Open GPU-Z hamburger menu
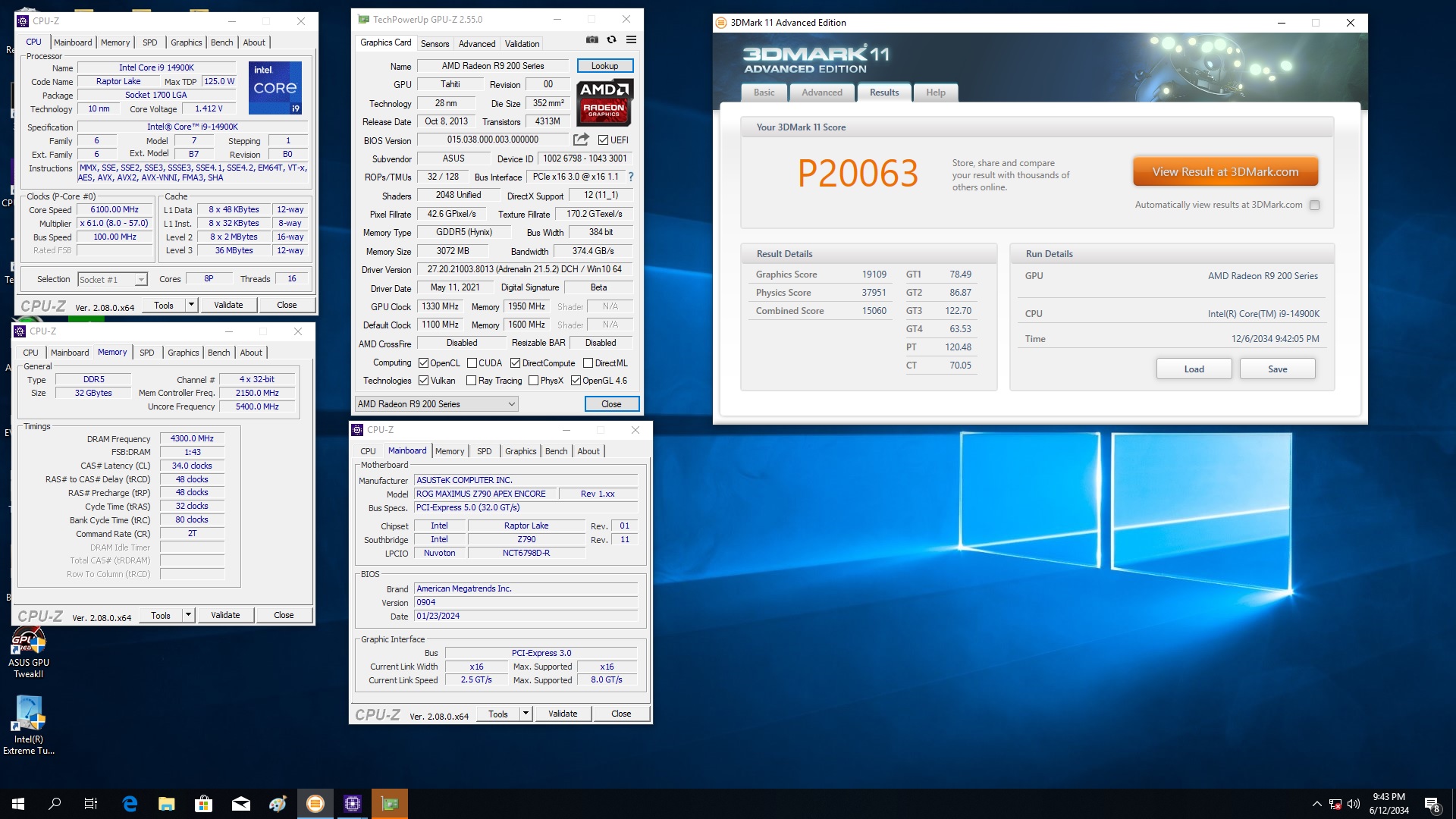This screenshot has width=1456, height=819. (x=631, y=40)
